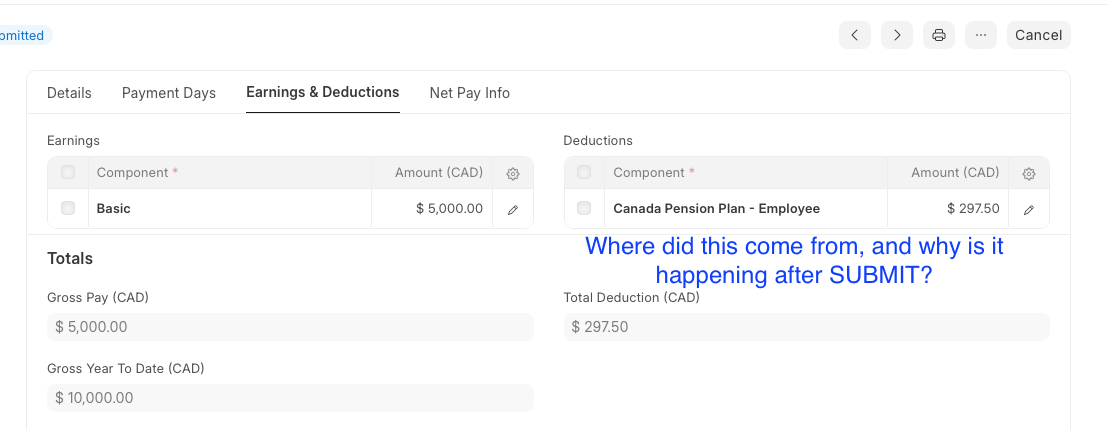1107x430 pixels.
Task: Cancel the submitted salary slip
Action: pos(1039,35)
